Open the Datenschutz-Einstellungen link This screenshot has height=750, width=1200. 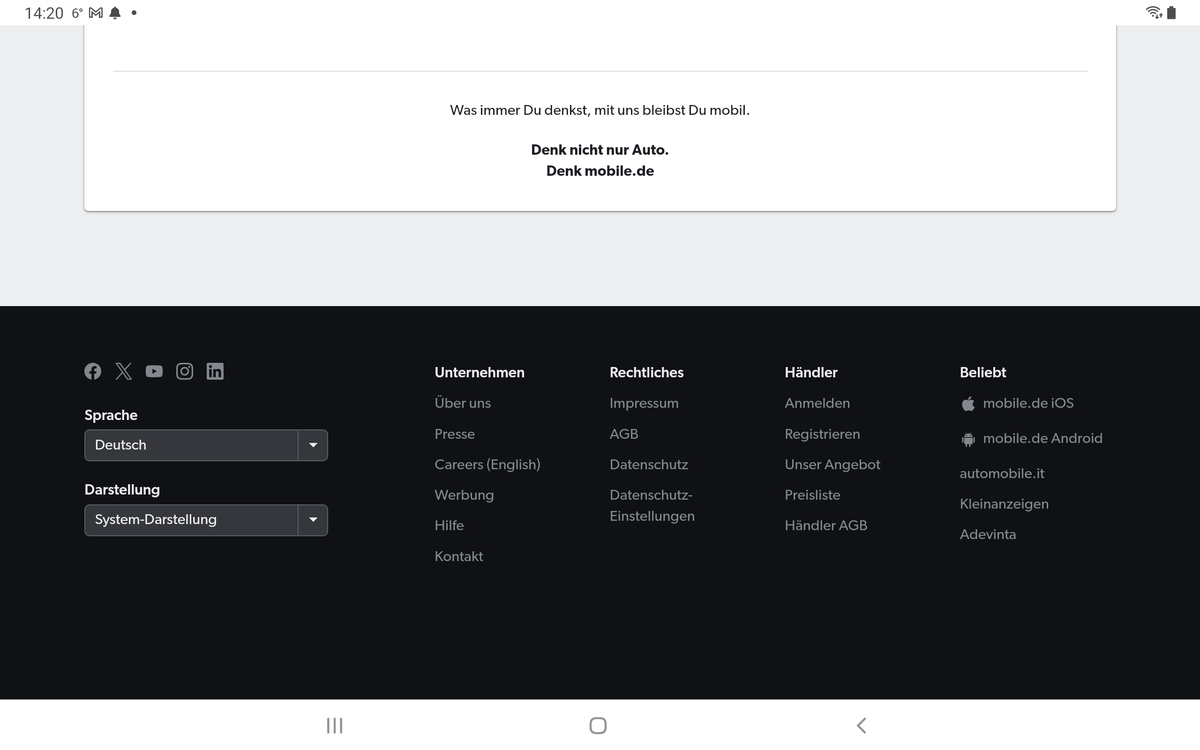pos(652,506)
